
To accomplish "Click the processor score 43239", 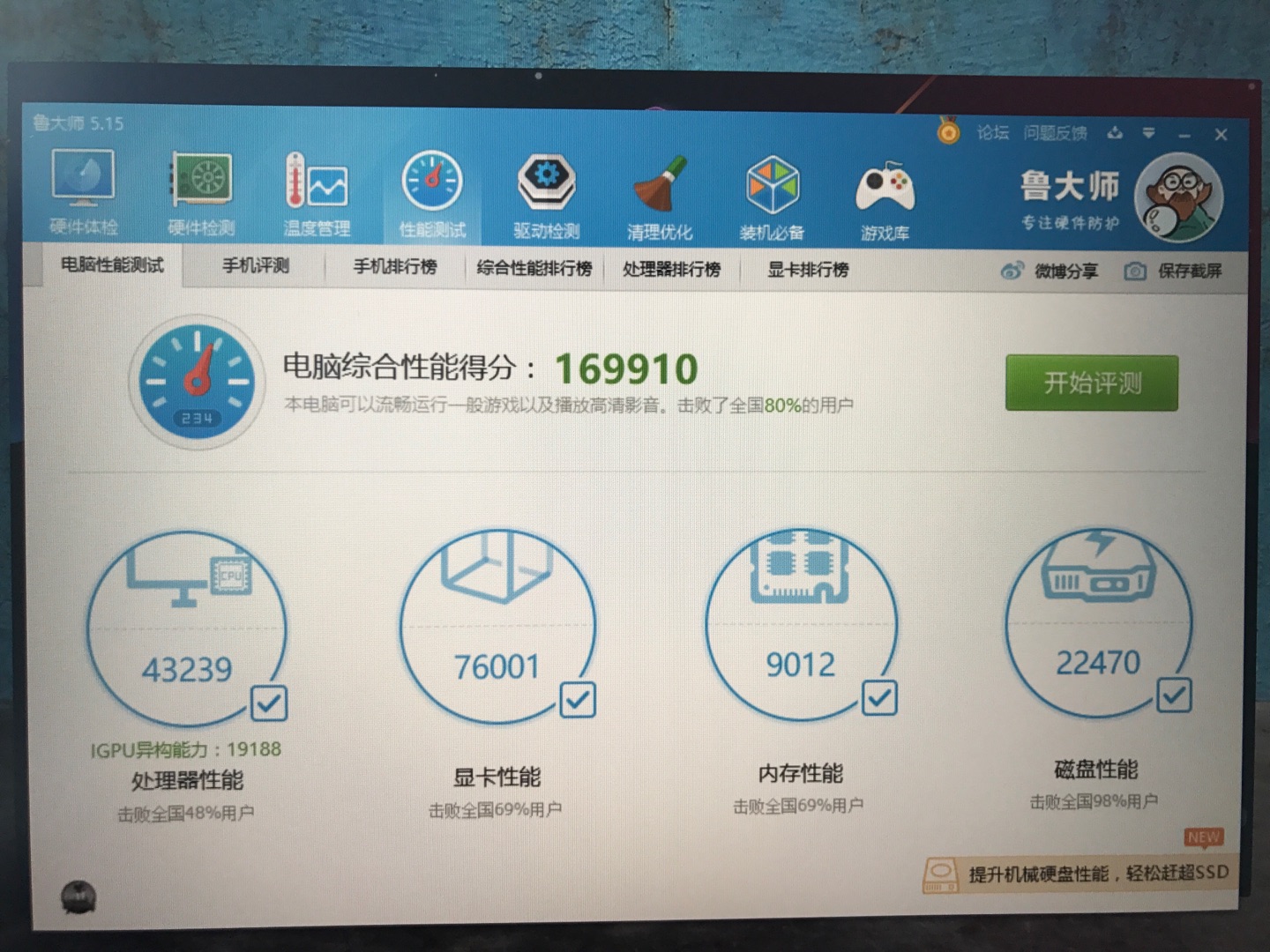I will [187, 670].
